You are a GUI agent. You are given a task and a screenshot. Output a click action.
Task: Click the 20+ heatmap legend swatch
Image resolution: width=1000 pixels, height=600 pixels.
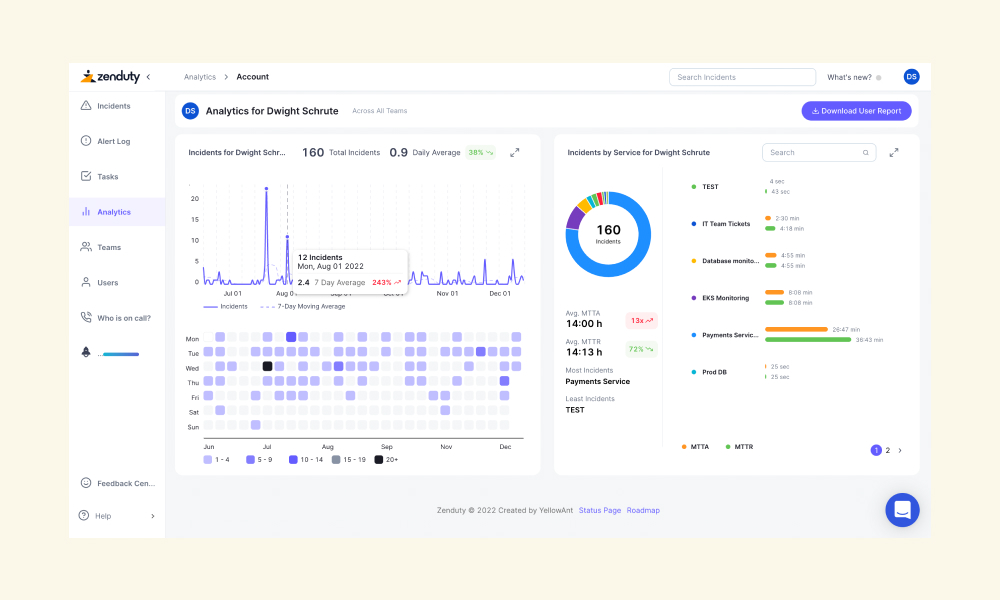click(x=379, y=460)
